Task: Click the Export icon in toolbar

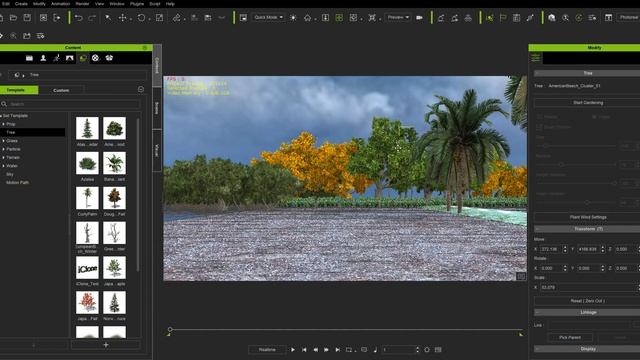Action: [x=57, y=18]
